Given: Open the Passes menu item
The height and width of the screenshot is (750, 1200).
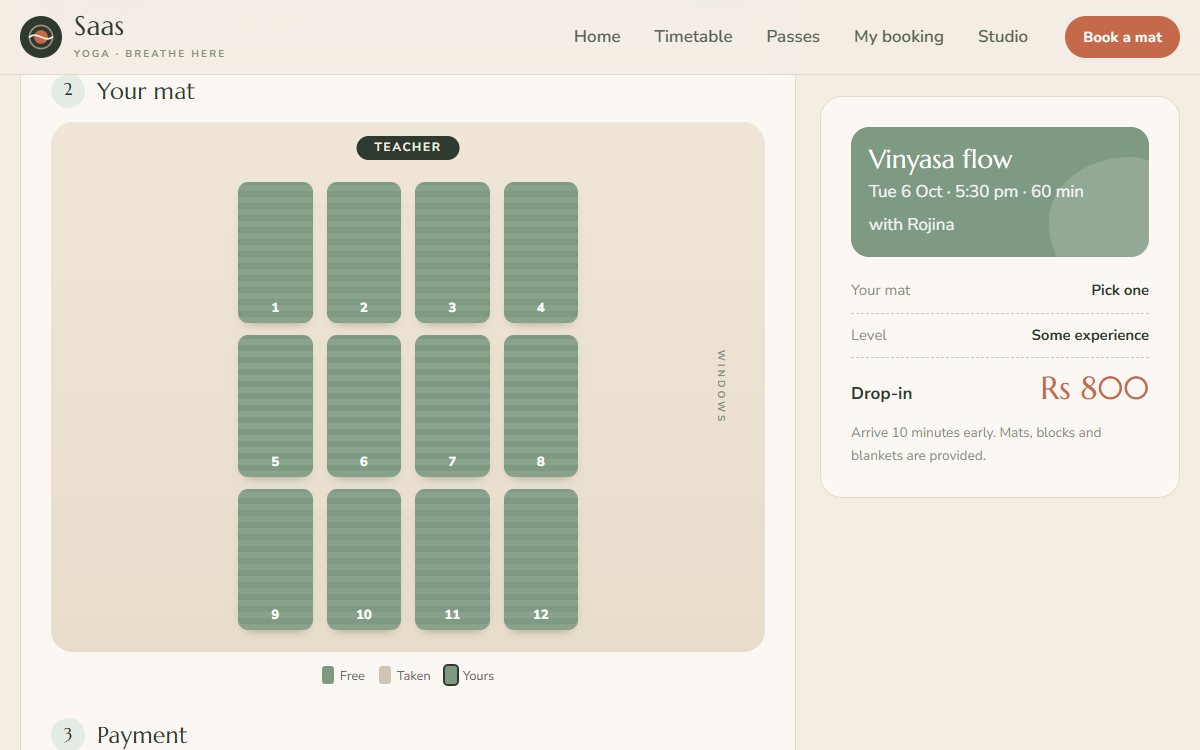Looking at the screenshot, I should pyautogui.click(x=793, y=37).
